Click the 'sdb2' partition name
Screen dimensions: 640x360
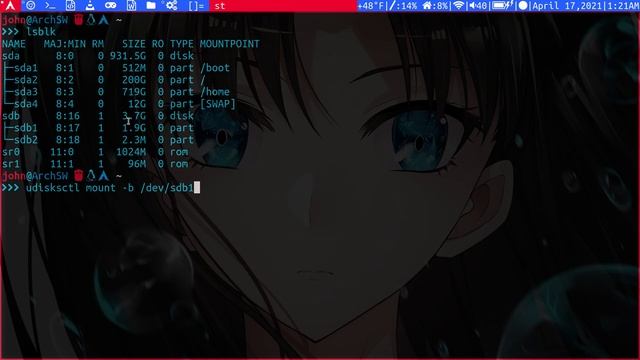[25, 140]
